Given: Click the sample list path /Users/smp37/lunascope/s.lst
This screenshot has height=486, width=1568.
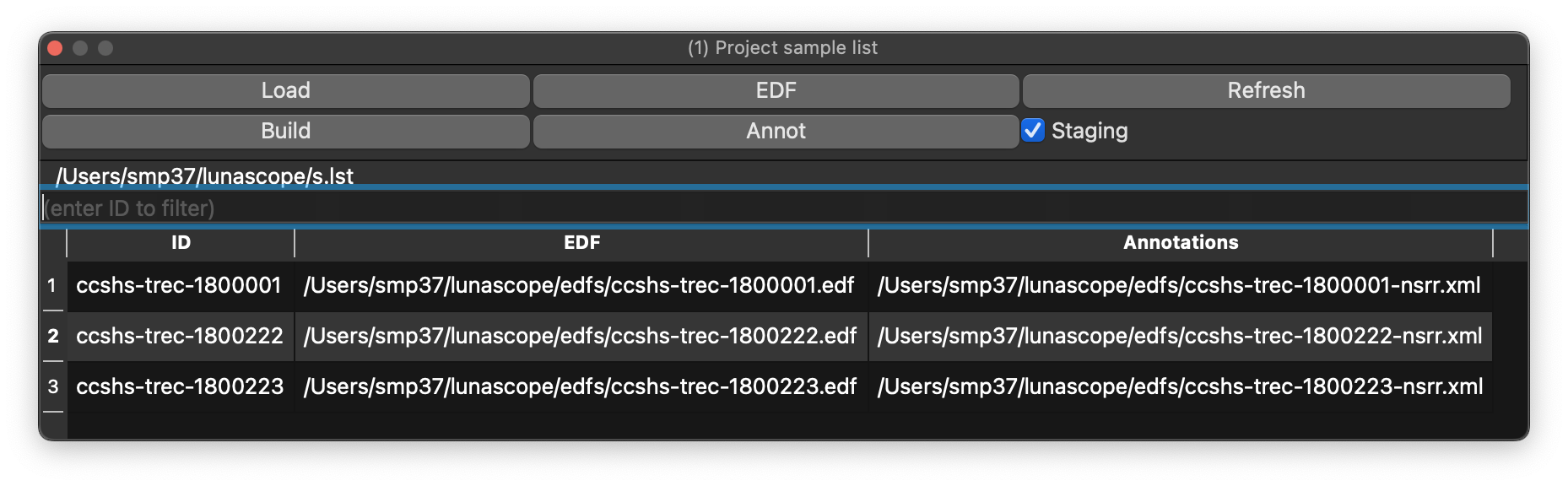Looking at the screenshot, I should click(205, 175).
